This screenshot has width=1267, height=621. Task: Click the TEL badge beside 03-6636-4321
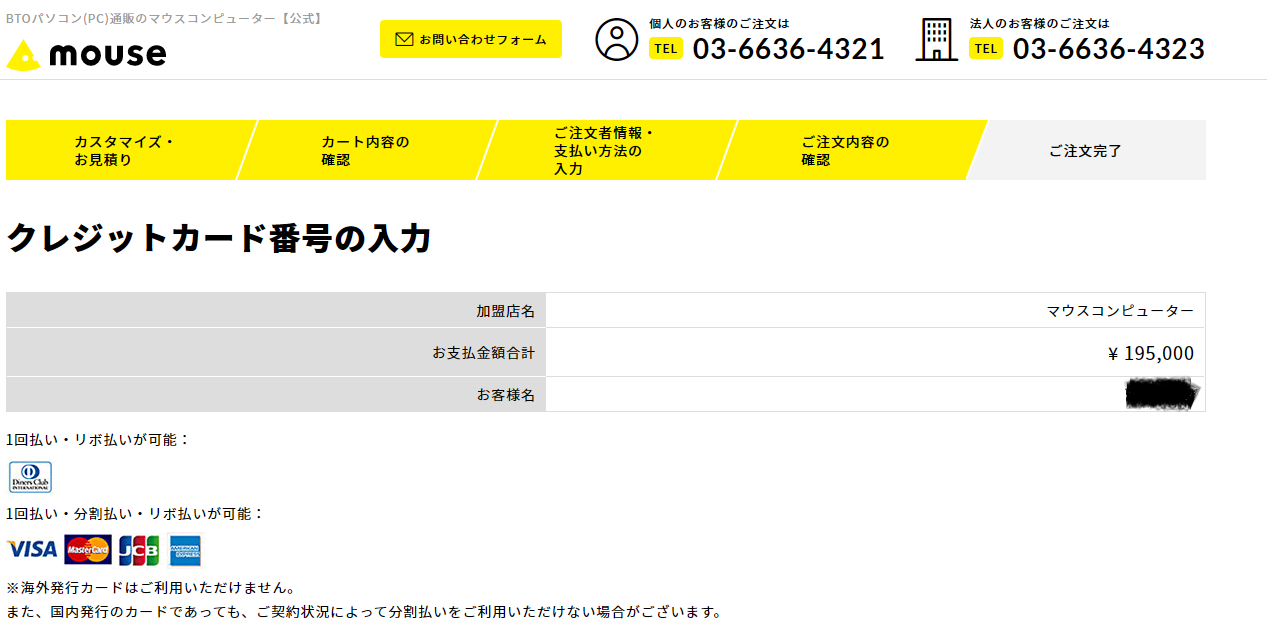click(x=666, y=48)
